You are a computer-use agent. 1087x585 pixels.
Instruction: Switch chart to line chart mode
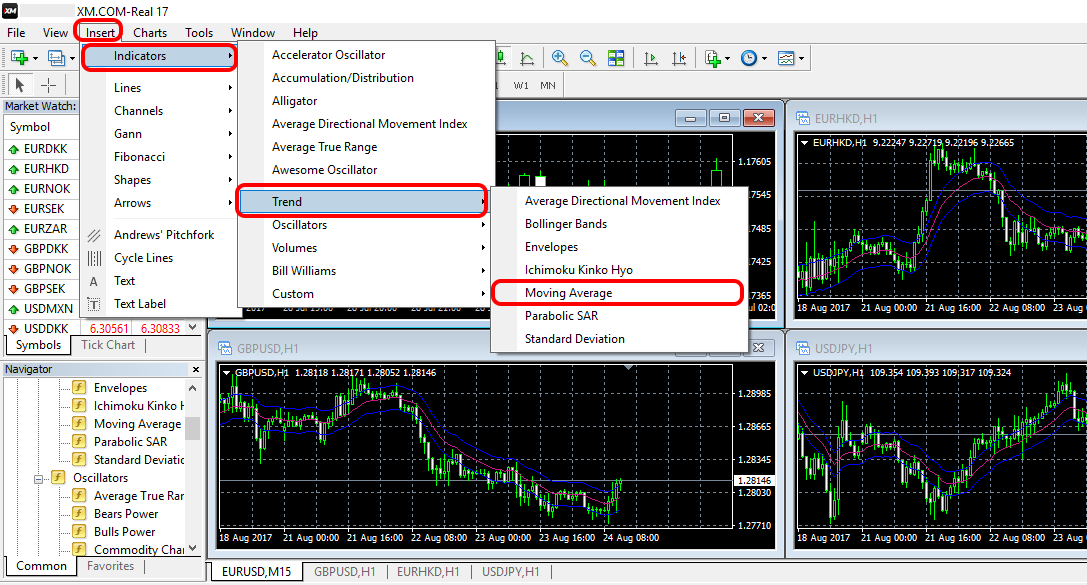coord(527,58)
